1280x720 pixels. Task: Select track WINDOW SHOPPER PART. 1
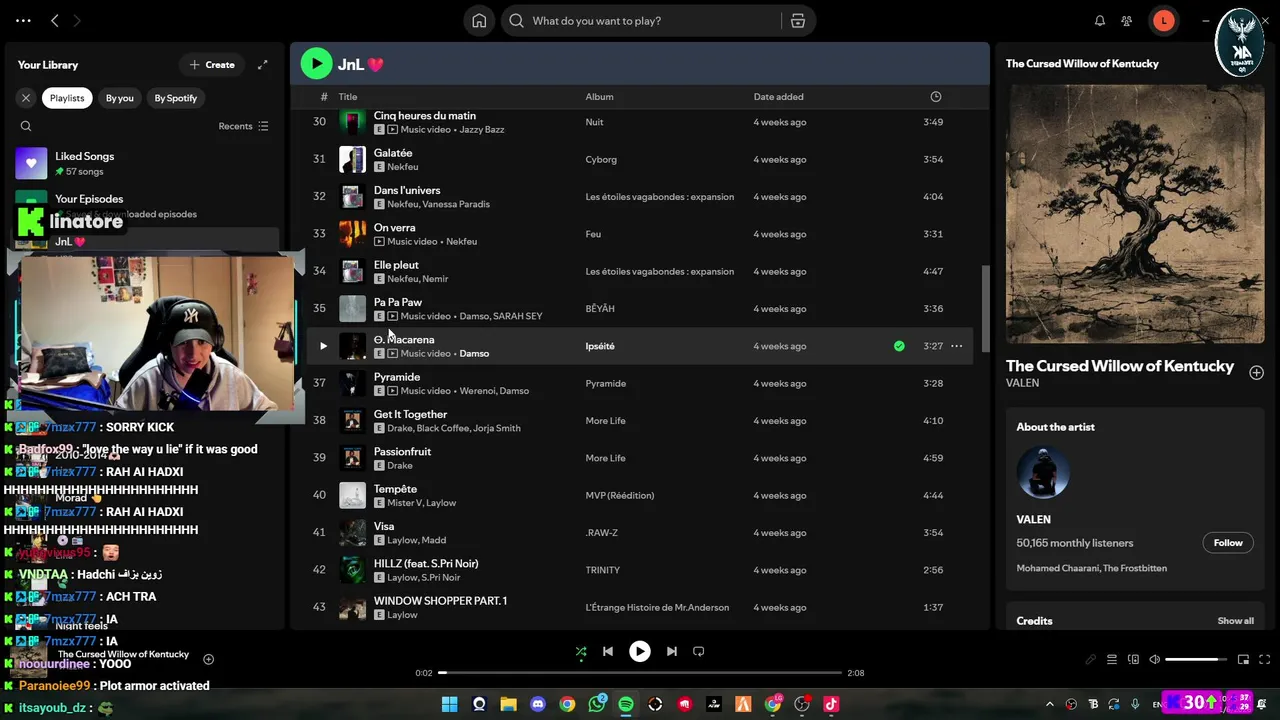tap(640, 607)
